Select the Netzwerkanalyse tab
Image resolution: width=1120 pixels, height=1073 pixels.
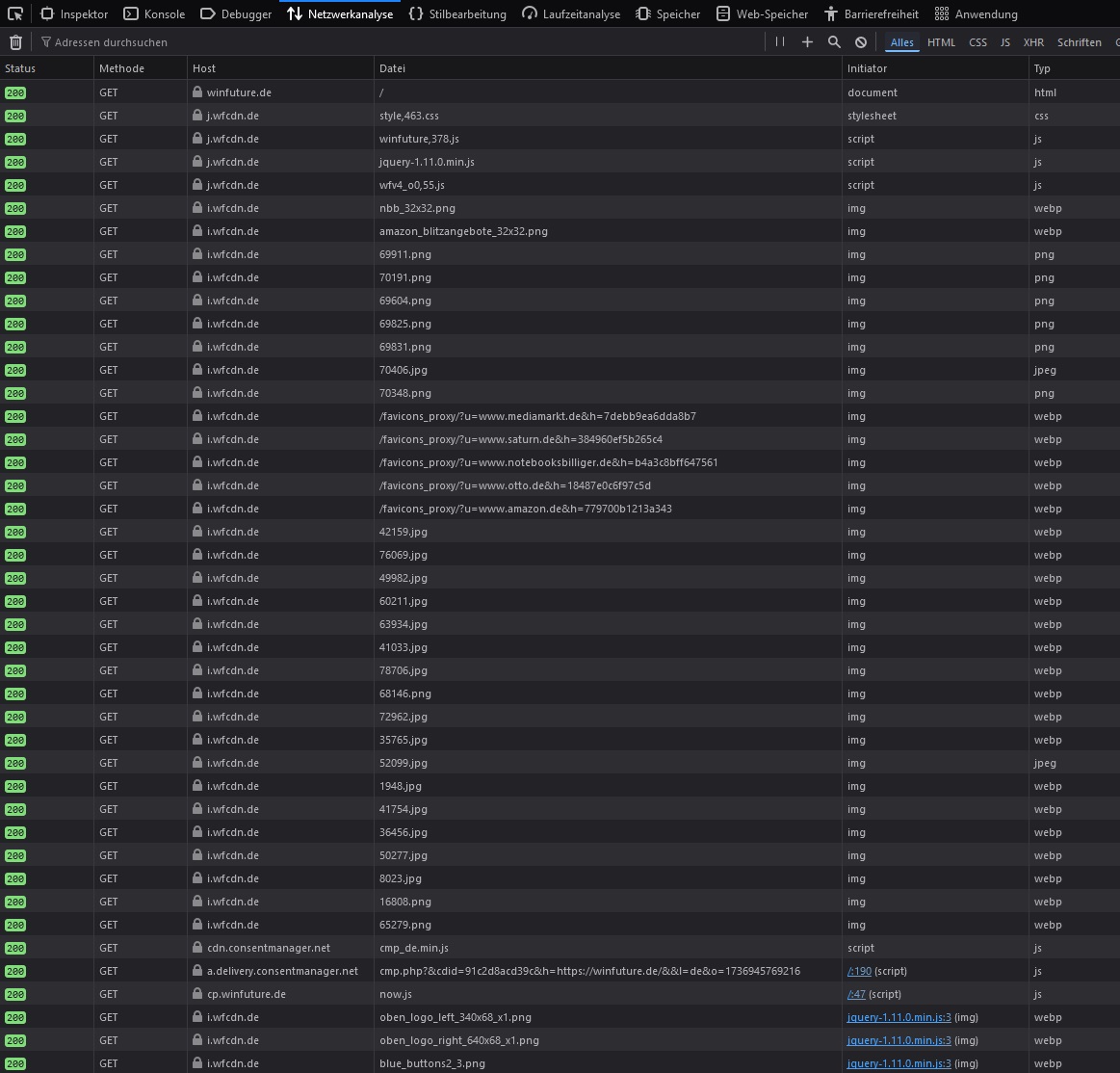click(340, 13)
